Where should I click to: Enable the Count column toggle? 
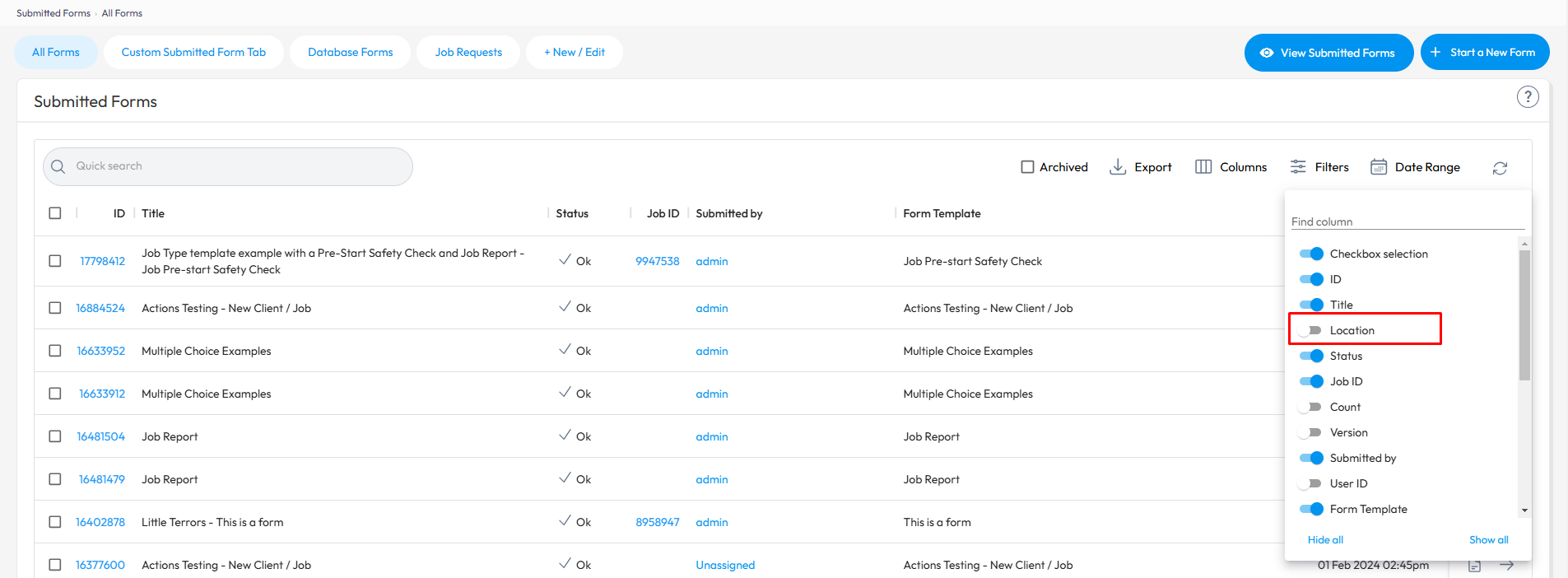(x=1310, y=407)
